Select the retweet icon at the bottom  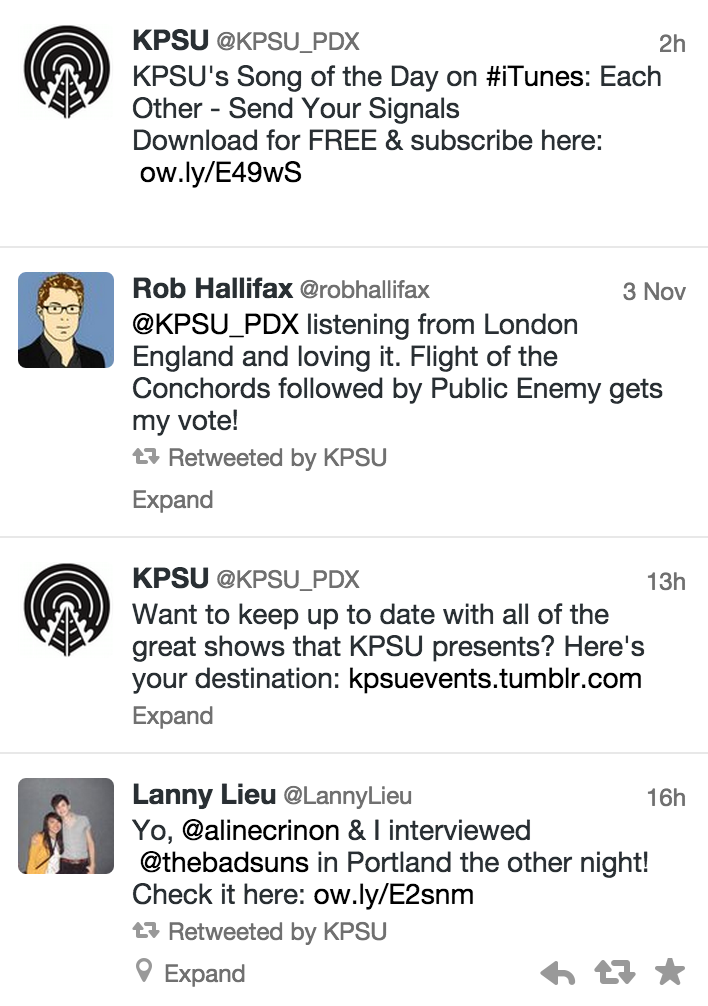(x=614, y=969)
